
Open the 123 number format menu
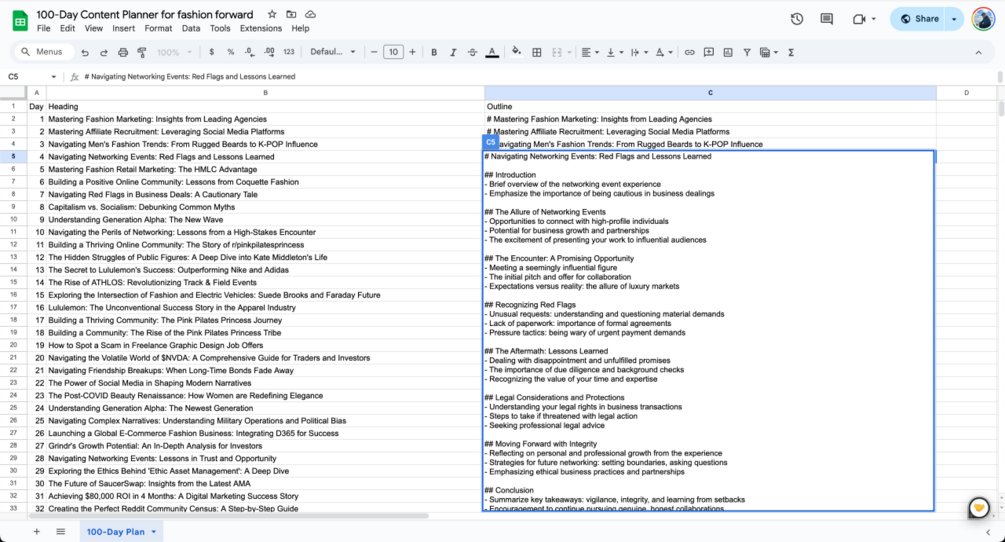(x=289, y=52)
